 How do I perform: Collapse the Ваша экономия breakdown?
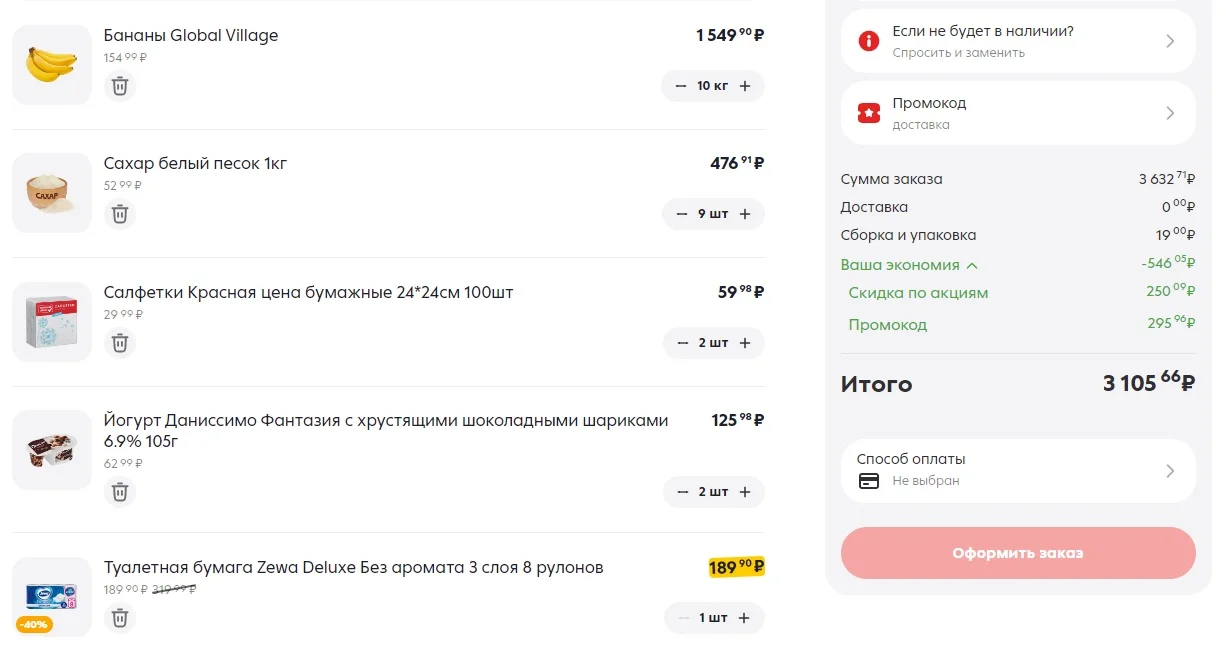pyautogui.click(x=909, y=265)
